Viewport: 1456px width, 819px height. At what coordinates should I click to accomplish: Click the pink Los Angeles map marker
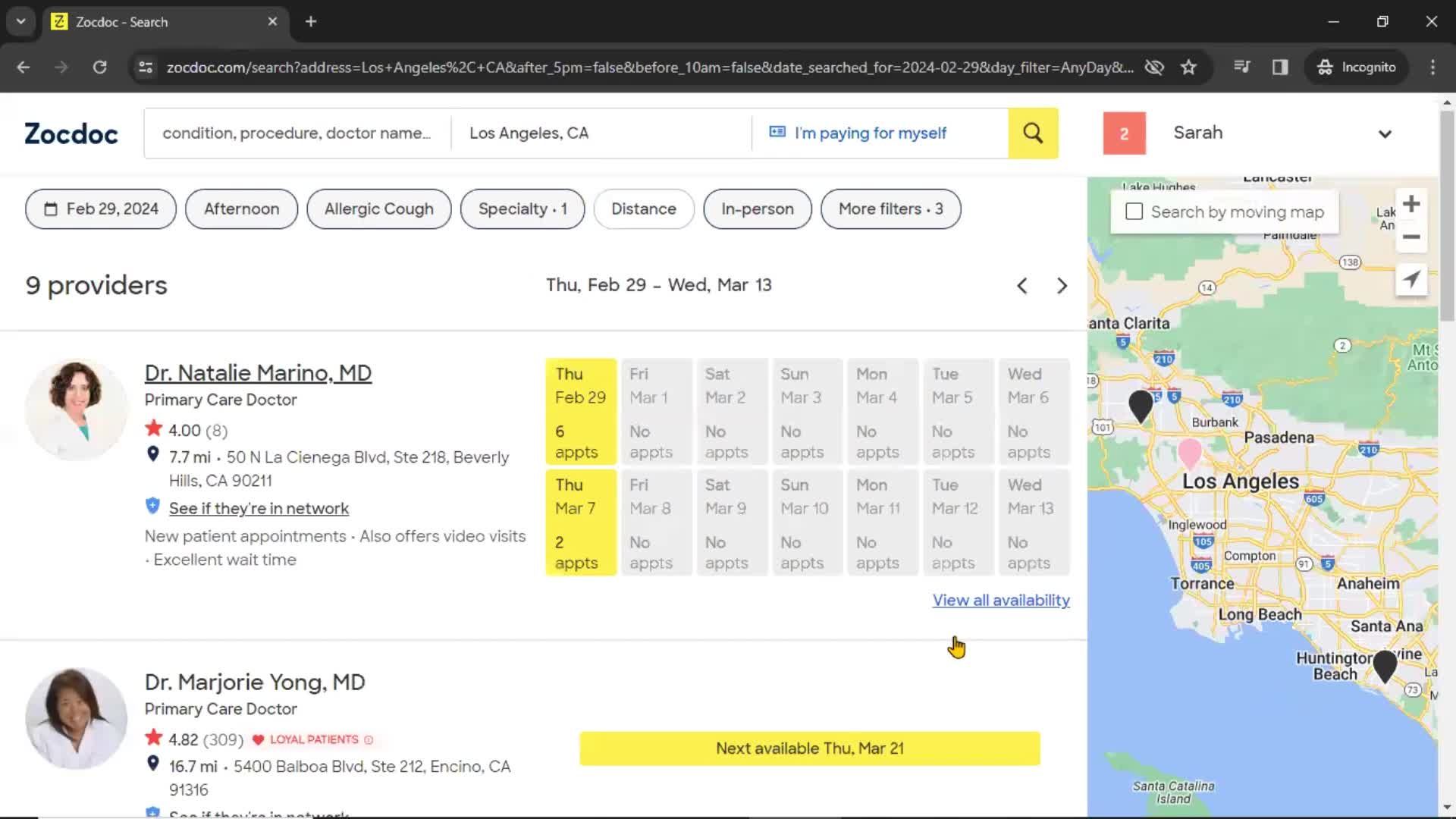pyautogui.click(x=1190, y=453)
